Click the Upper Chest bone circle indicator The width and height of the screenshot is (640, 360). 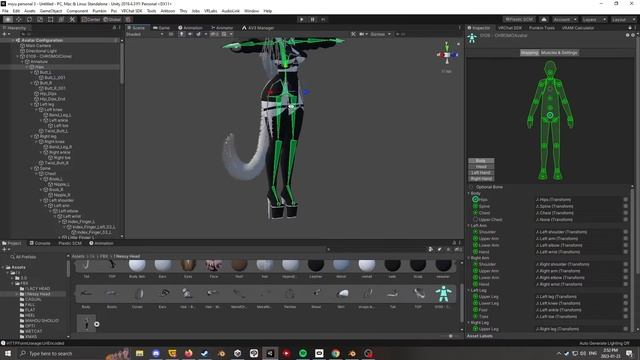click(475, 219)
